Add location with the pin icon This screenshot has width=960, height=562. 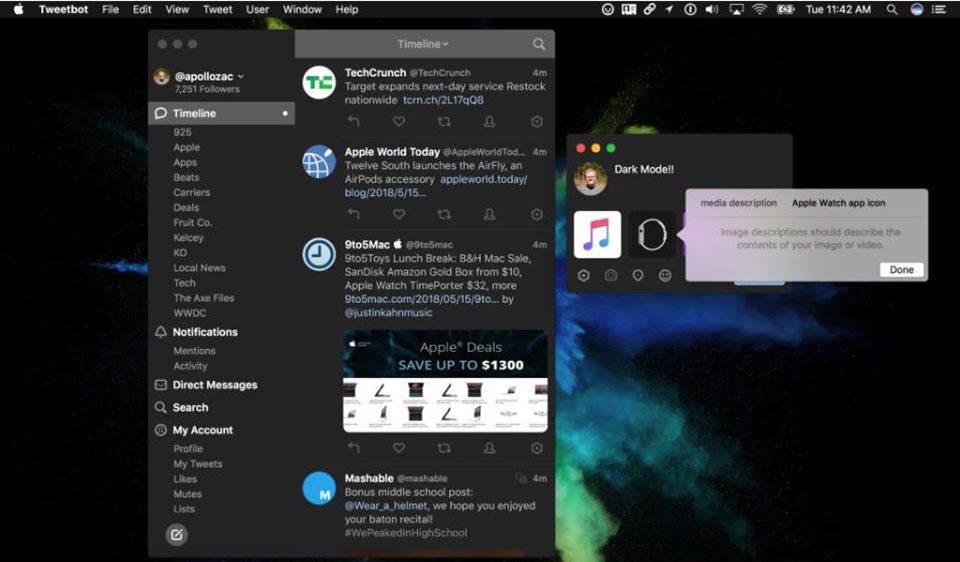click(x=638, y=275)
